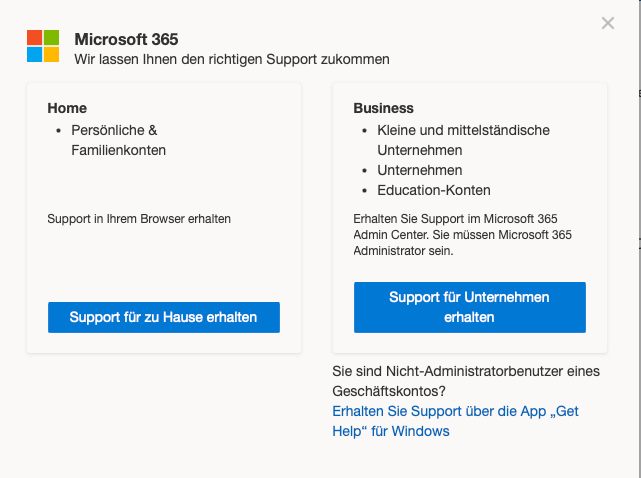Click 'Support für Unternehmen erhalten' button
641x478 pixels.
470,307
